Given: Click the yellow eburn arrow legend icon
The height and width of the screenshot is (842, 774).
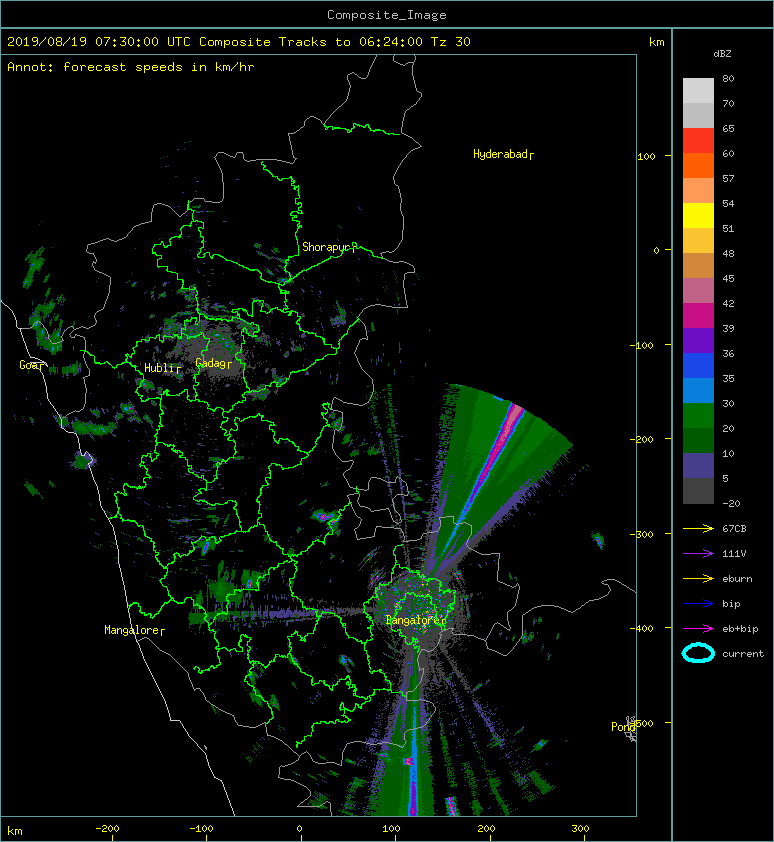Looking at the screenshot, I should 698,578.
